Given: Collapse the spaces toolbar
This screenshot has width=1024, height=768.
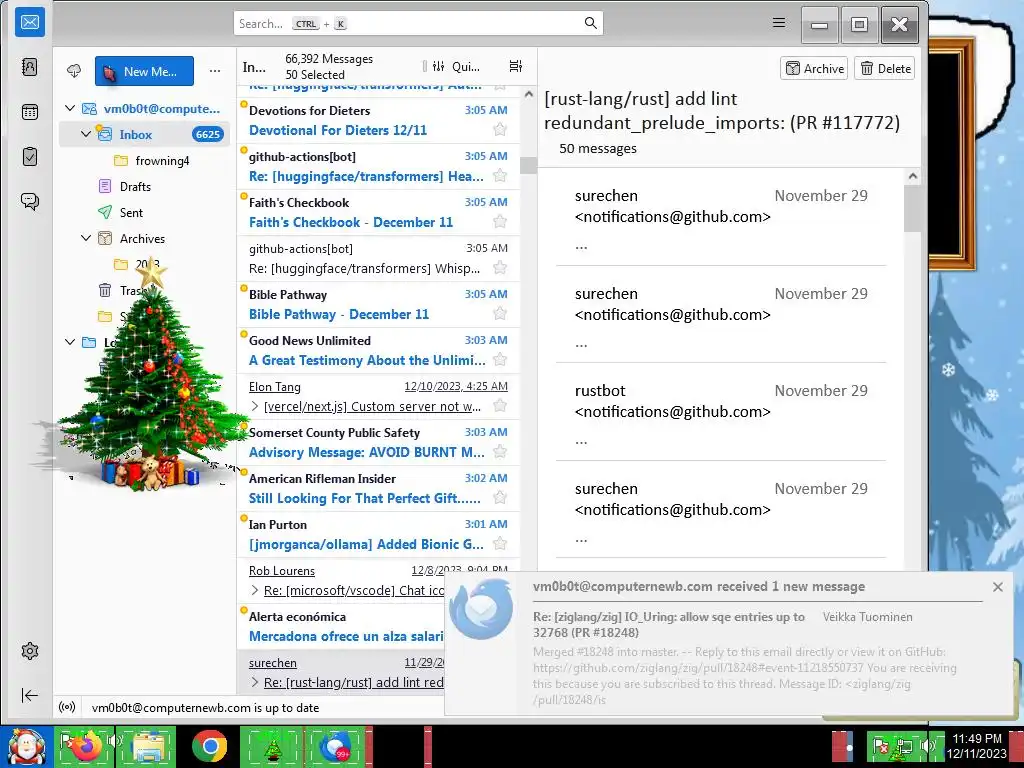Looking at the screenshot, I should 30,696.
